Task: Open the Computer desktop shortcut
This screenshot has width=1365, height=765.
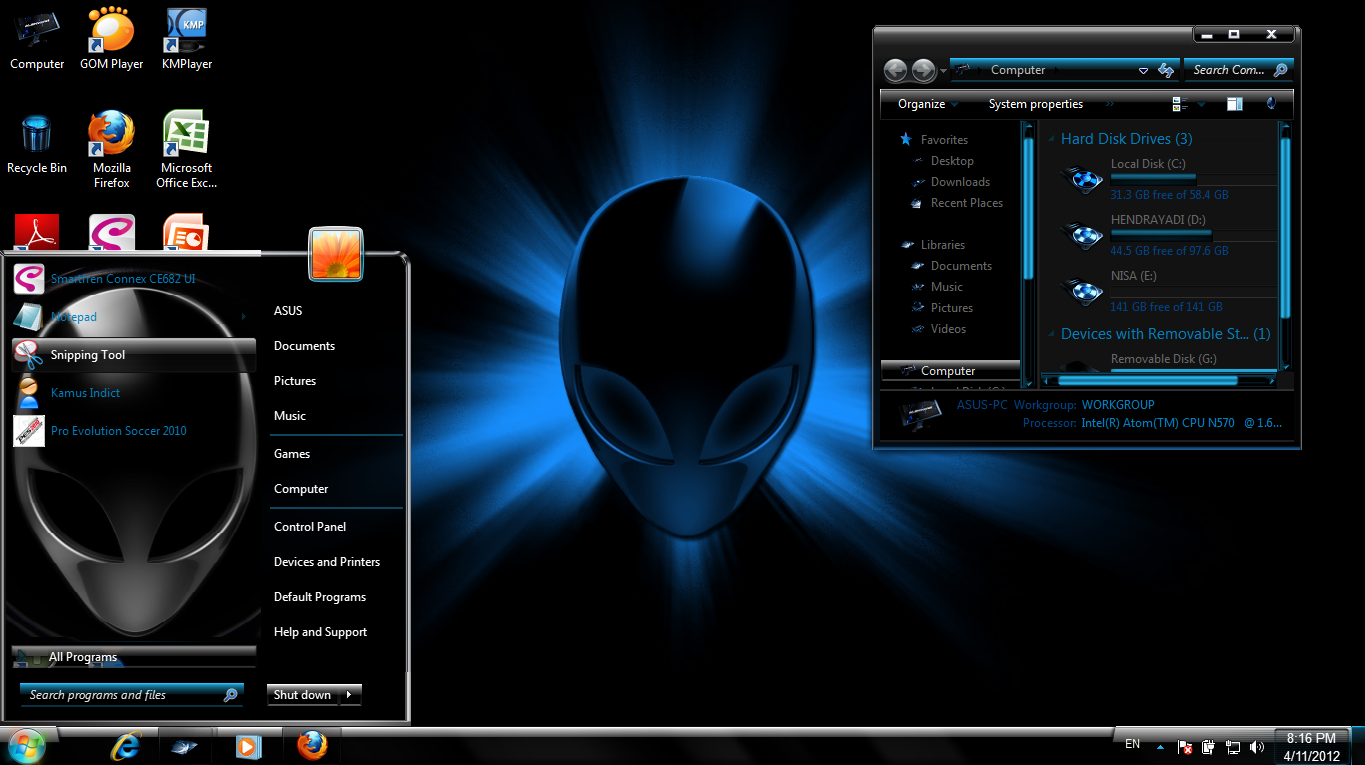Action: 37,39
